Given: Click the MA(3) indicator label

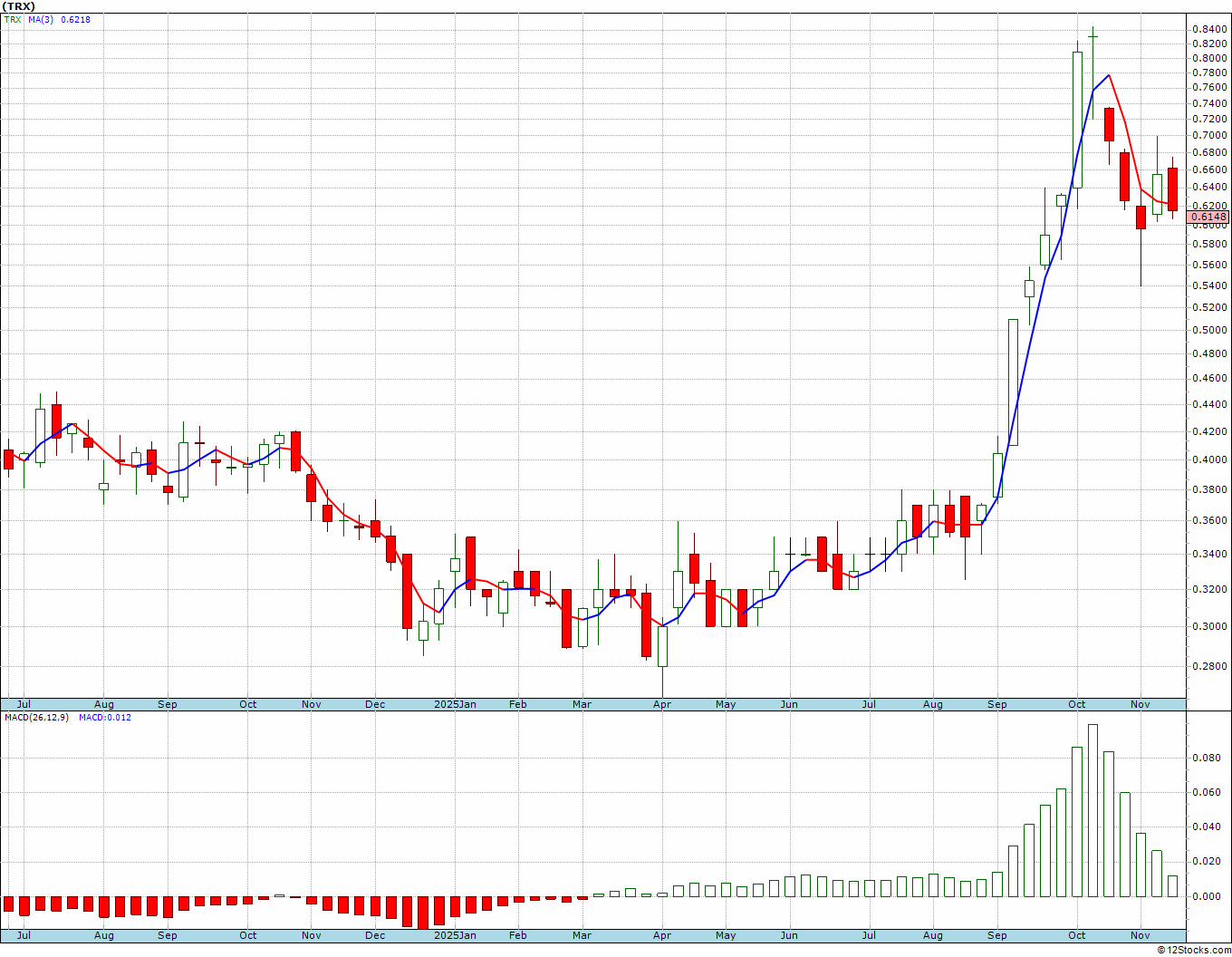Looking at the screenshot, I should [x=41, y=19].
